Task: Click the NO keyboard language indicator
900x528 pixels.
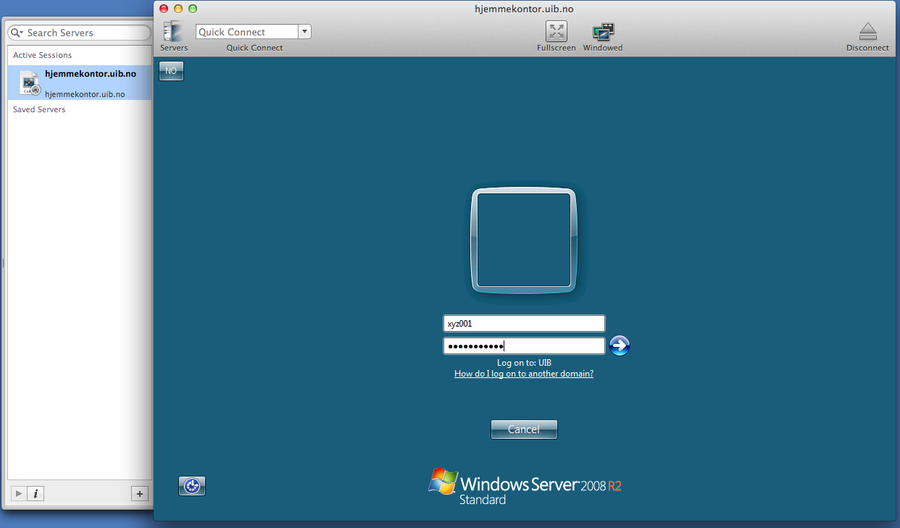Action: click(x=171, y=71)
